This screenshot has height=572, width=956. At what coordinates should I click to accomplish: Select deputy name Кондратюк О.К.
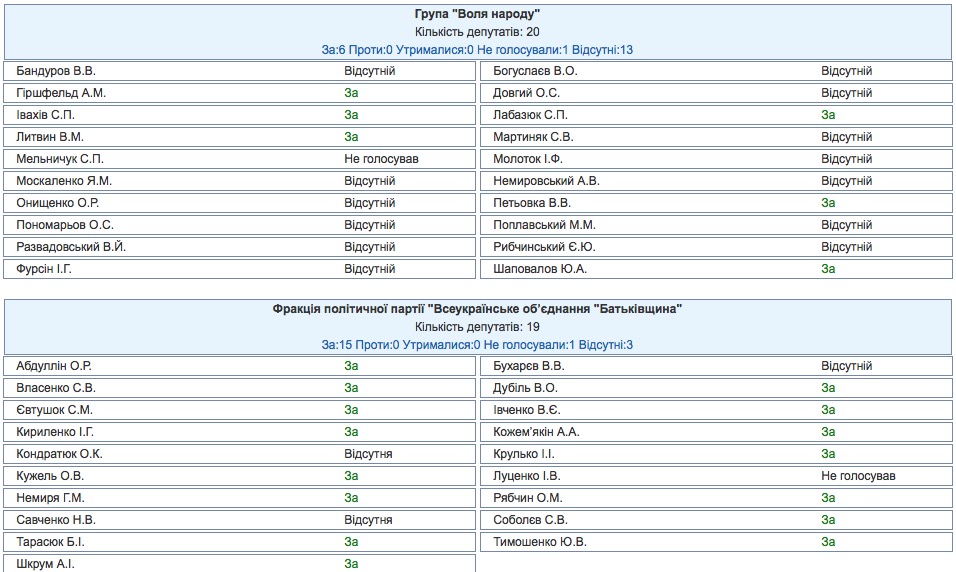coord(59,454)
